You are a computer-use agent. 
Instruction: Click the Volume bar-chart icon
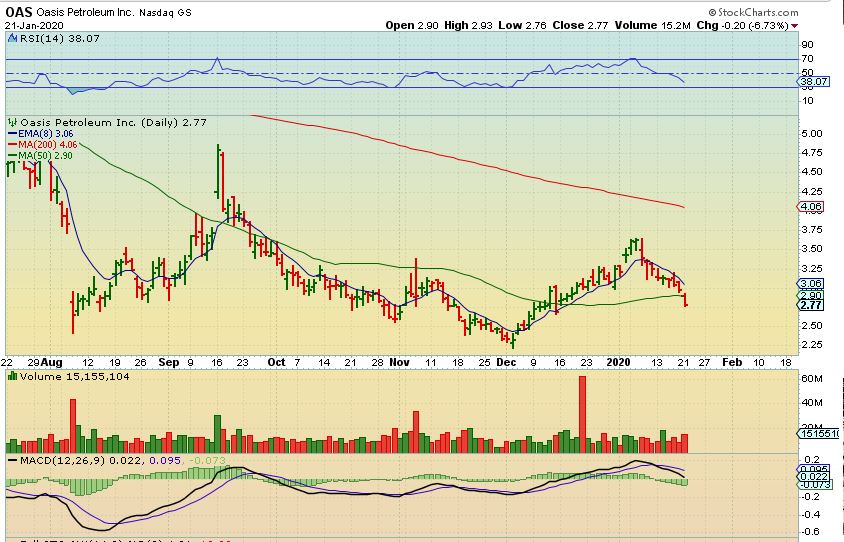click(x=13, y=377)
